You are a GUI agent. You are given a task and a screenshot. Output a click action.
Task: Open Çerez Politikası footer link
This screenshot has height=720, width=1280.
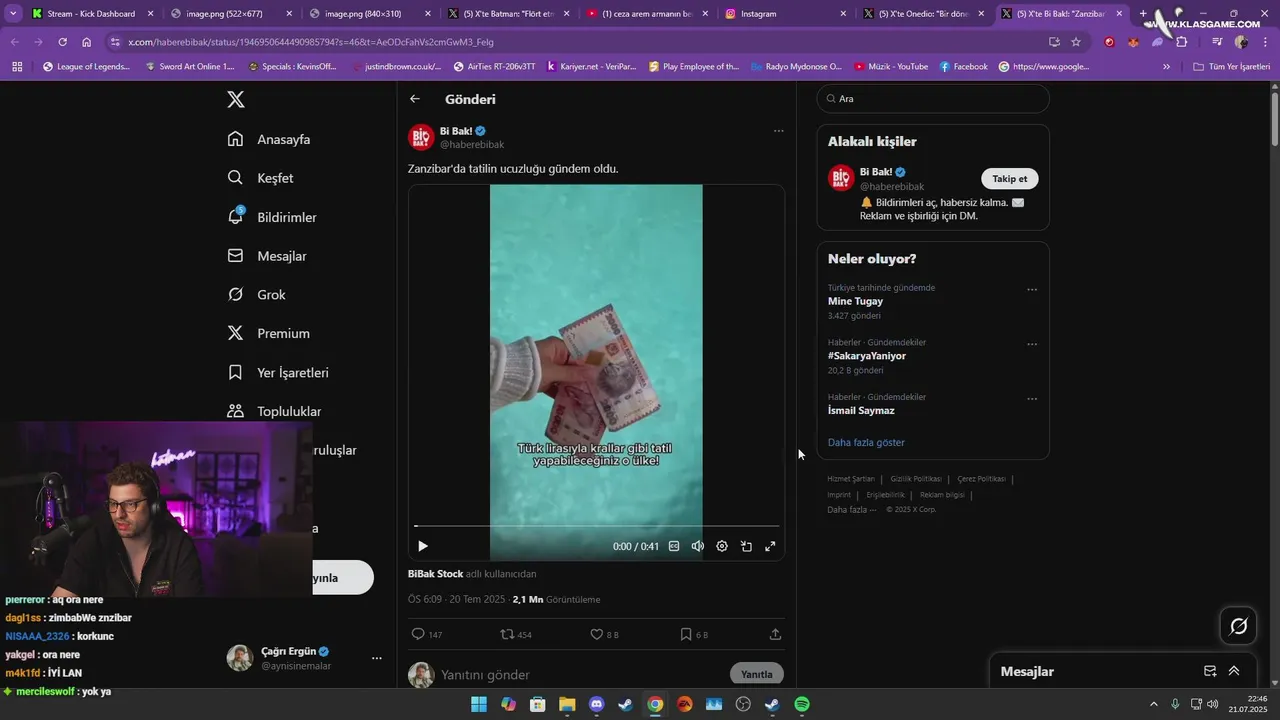981,479
